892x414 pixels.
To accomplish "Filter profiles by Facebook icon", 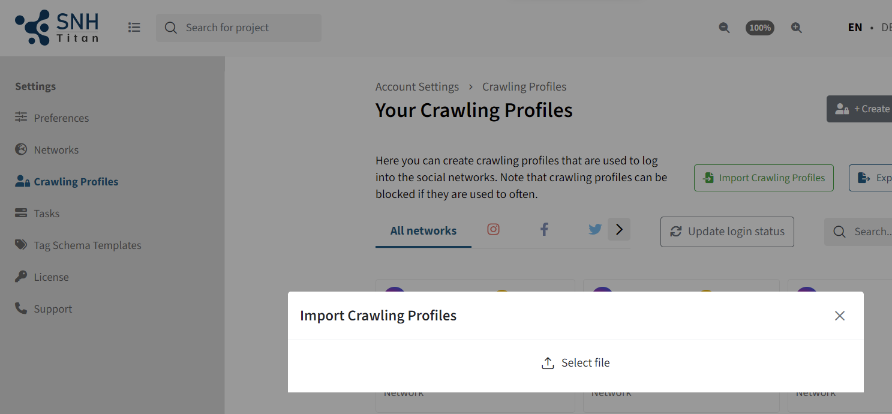I will click(x=544, y=229).
